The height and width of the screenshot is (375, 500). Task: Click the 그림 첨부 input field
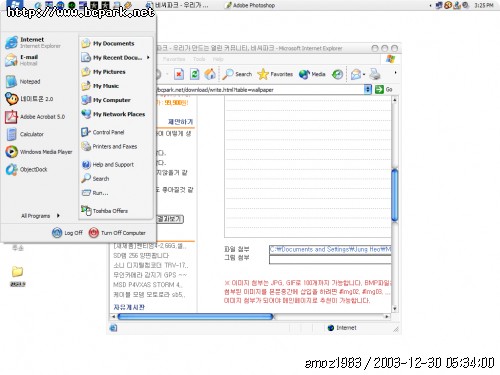(x=330, y=260)
